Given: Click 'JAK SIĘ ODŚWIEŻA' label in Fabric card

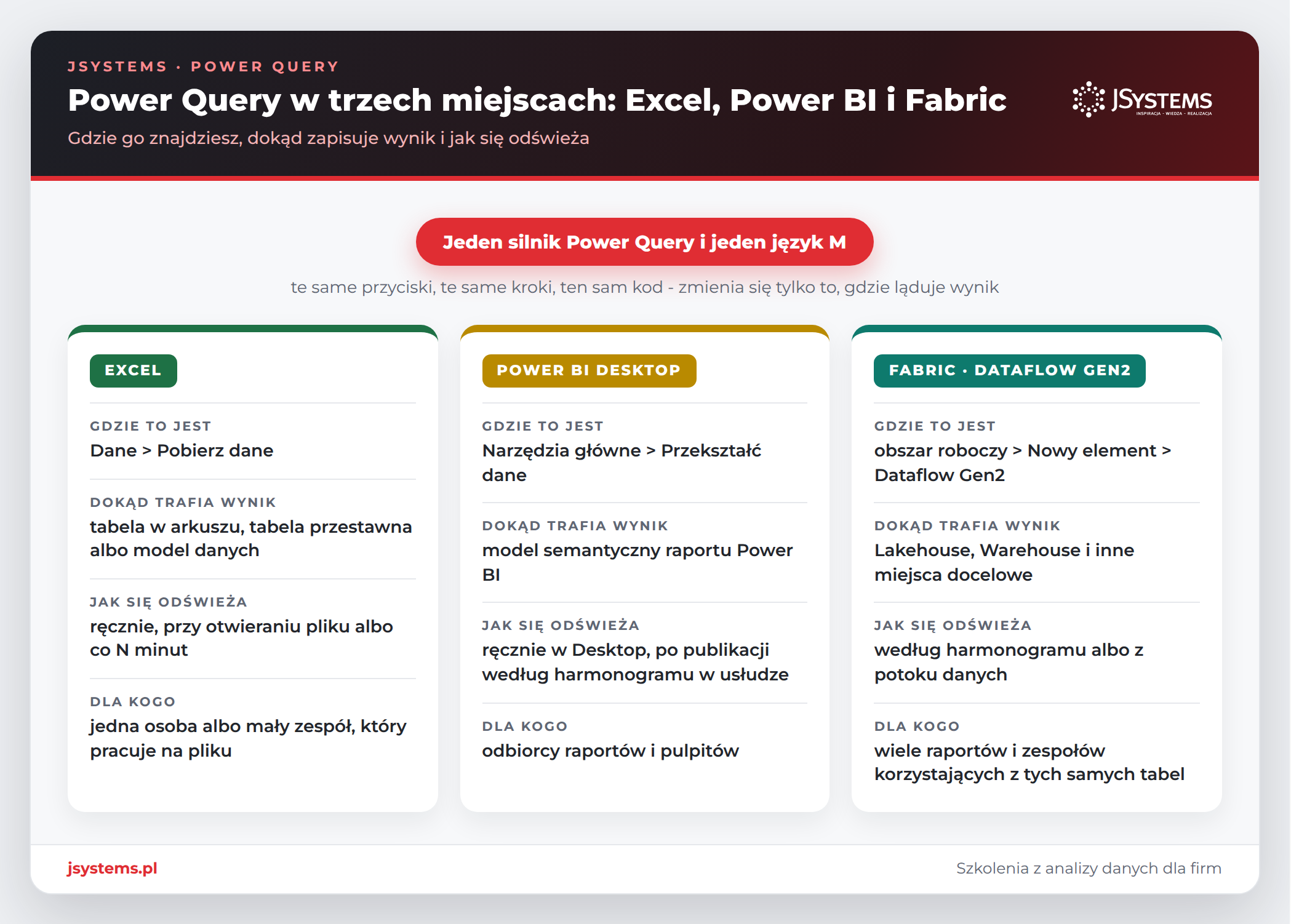Looking at the screenshot, I should tap(953, 626).
